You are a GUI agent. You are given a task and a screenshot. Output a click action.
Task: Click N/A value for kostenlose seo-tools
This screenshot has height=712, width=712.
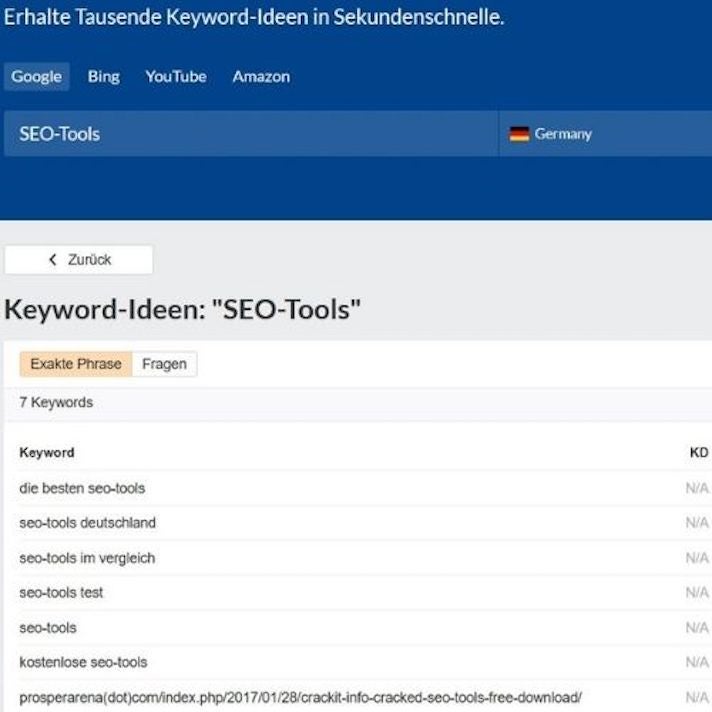(697, 662)
